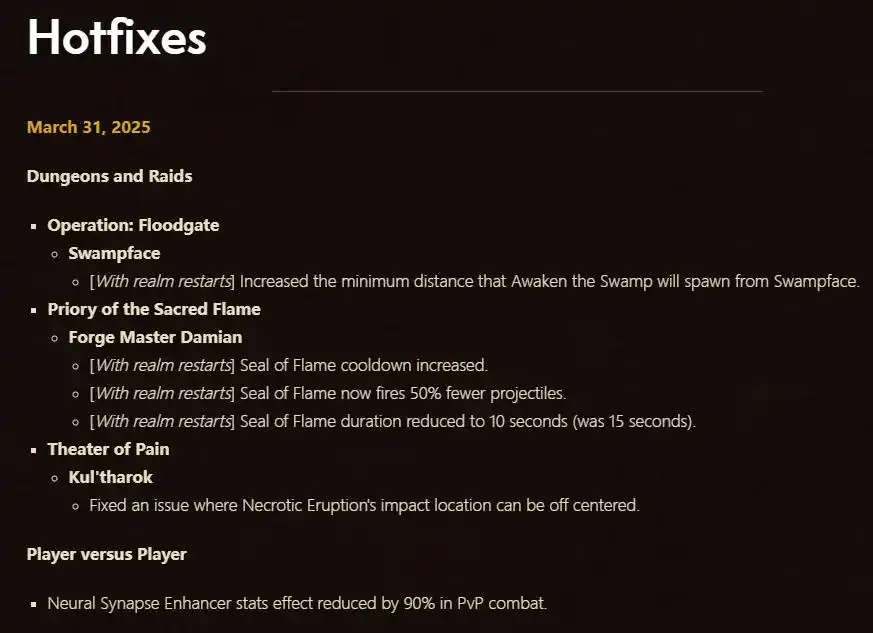Click the Dungeons and Raids section title
The height and width of the screenshot is (633, 873).
[x=109, y=176]
